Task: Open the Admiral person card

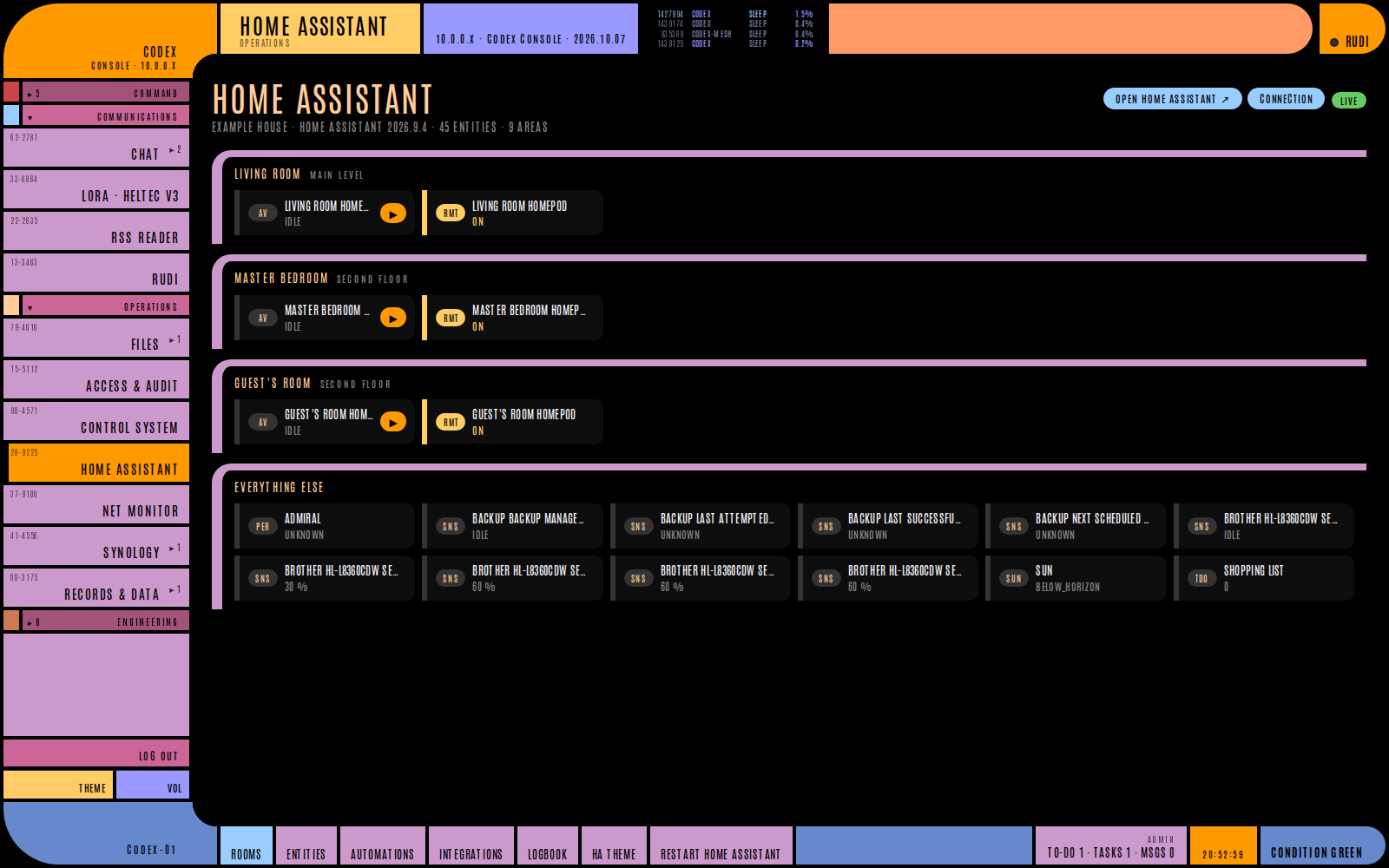Action: click(325, 526)
